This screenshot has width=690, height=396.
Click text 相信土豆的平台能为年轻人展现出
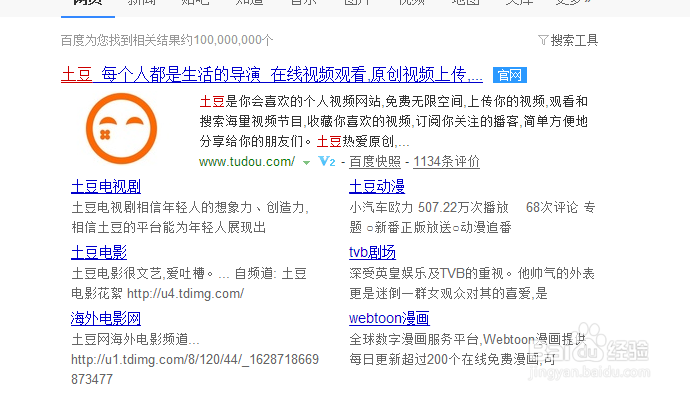pyautogui.click(x=169, y=227)
